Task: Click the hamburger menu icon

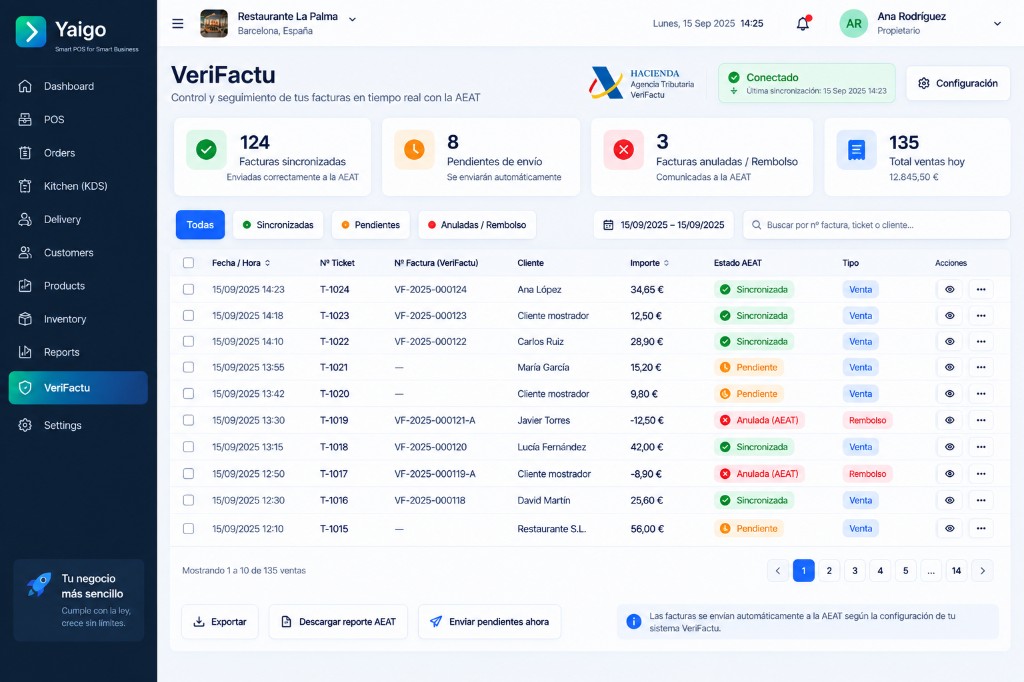Action: (178, 24)
